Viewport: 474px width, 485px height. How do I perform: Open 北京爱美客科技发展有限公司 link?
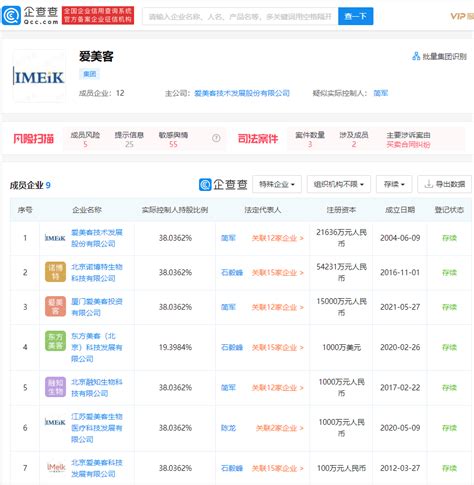tap(97, 468)
